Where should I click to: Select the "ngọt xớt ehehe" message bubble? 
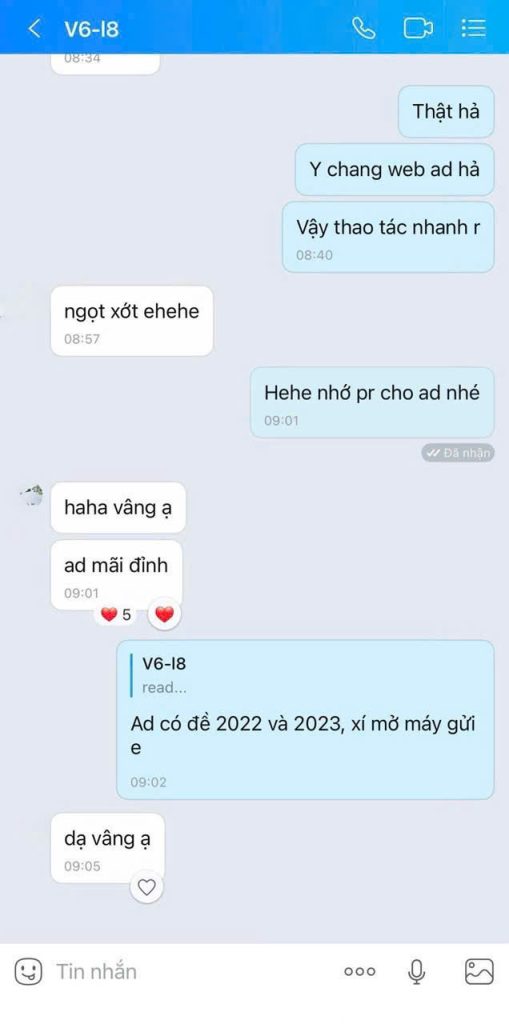pyautogui.click(x=132, y=321)
